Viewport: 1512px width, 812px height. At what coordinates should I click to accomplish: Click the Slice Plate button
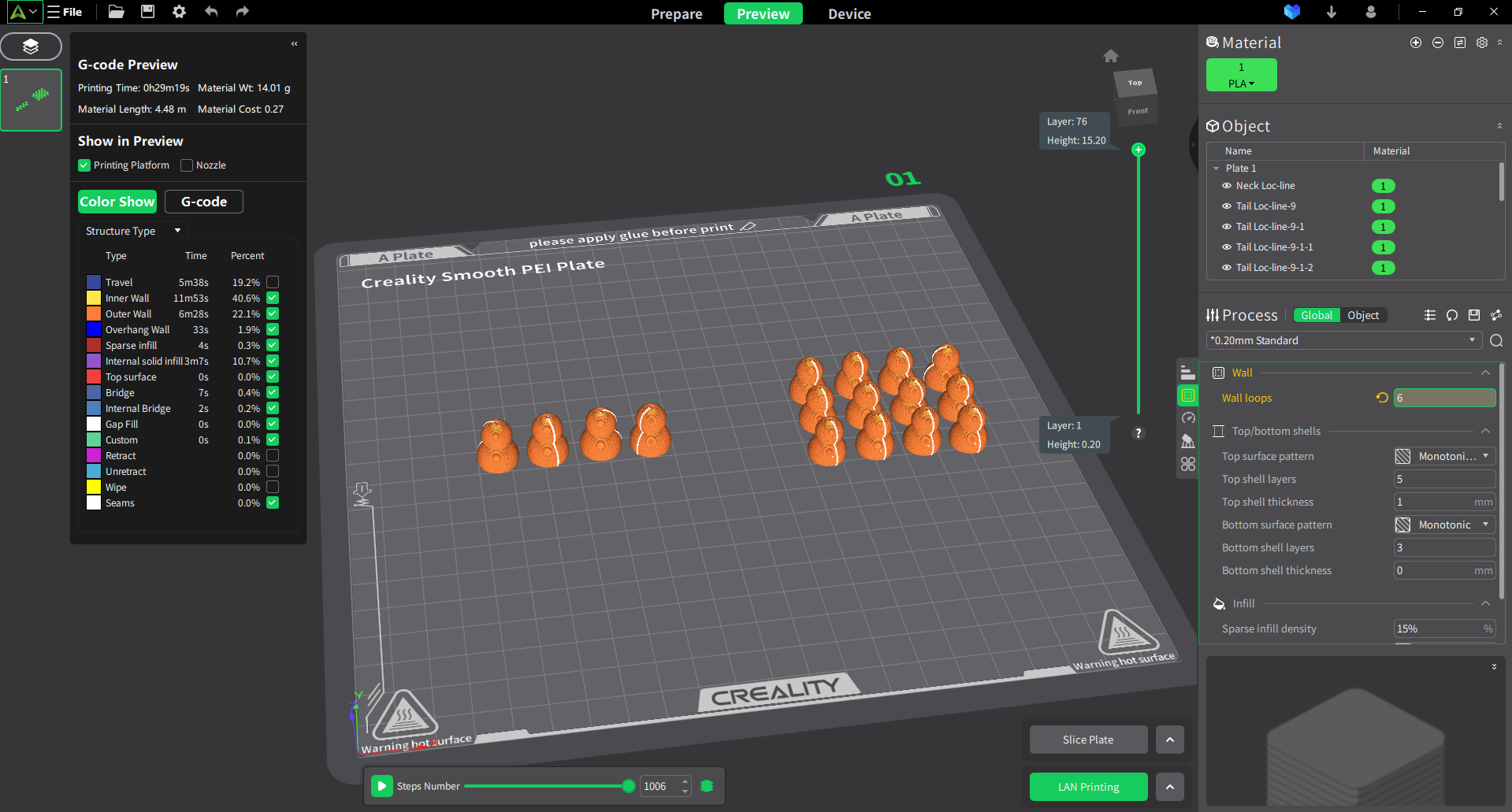tap(1088, 740)
